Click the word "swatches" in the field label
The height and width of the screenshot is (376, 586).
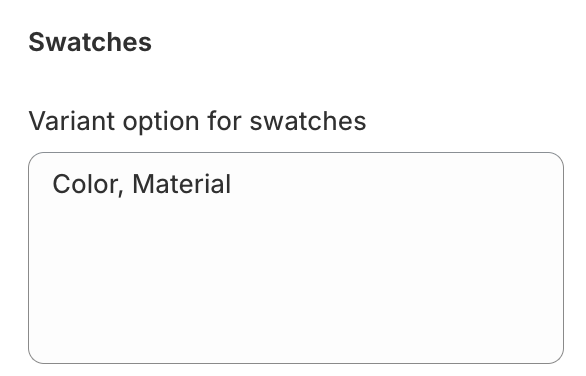(308, 121)
